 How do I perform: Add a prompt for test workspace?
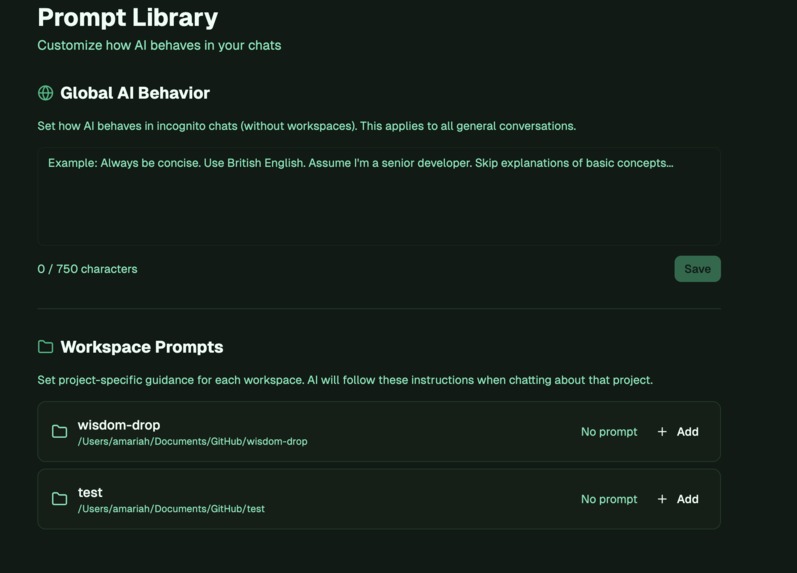678,499
